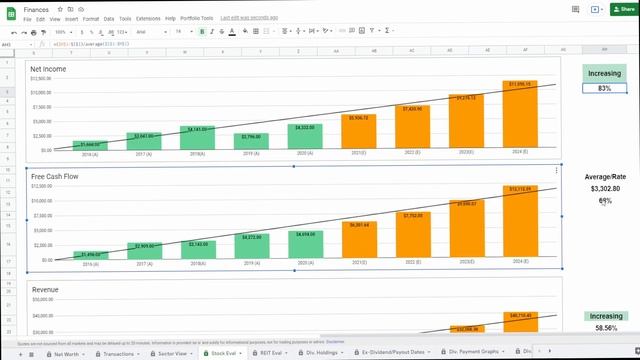
Task: Click the Share button
Action: coord(624,9)
